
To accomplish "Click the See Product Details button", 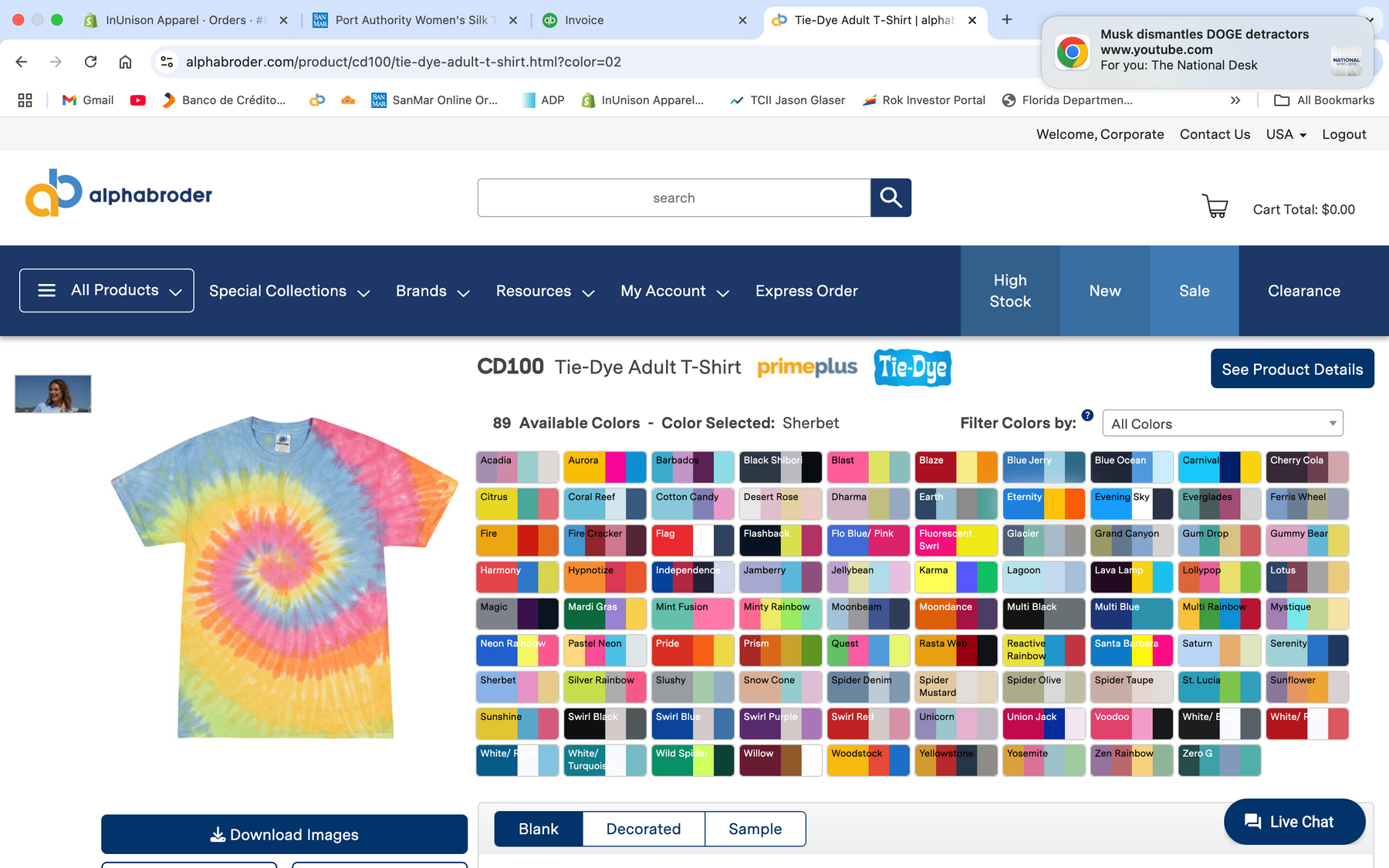I will click(x=1293, y=369).
